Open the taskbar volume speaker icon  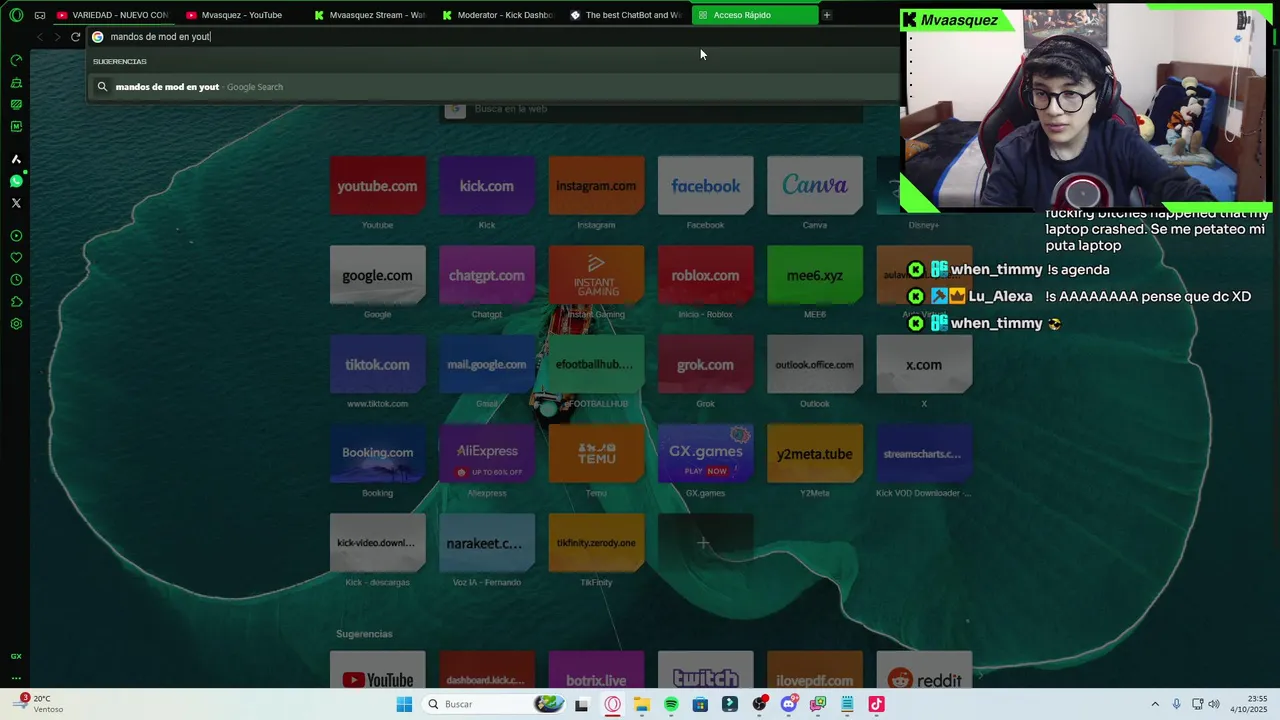[1215, 704]
